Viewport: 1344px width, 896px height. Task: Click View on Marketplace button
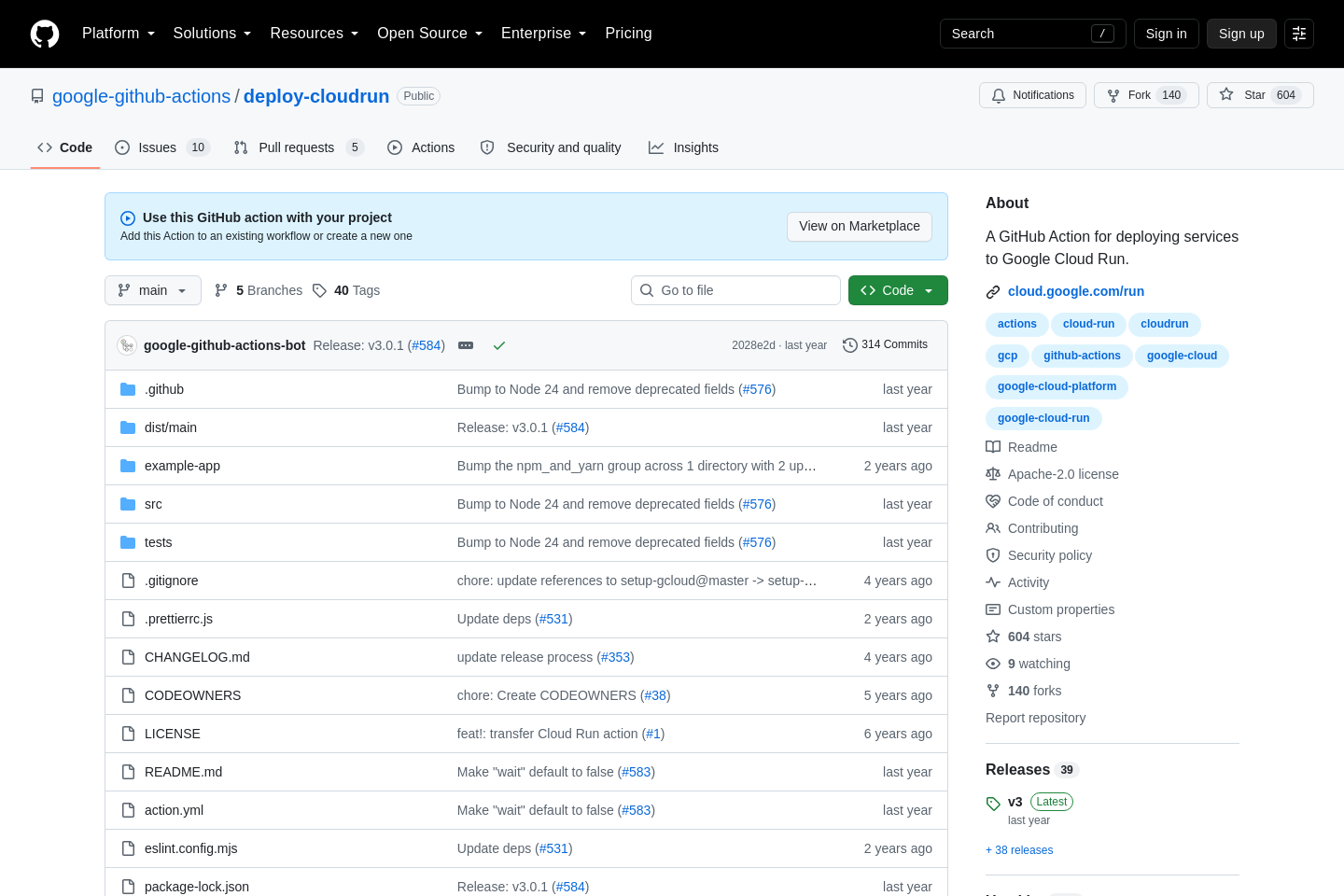860,226
